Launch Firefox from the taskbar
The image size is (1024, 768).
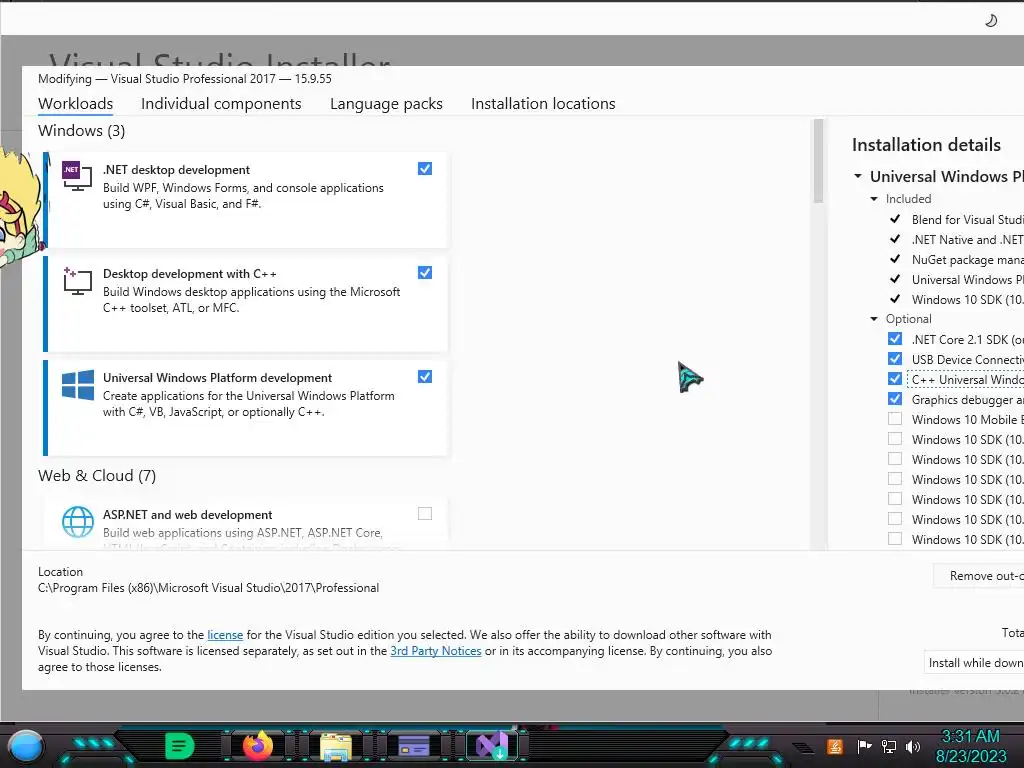click(258, 745)
